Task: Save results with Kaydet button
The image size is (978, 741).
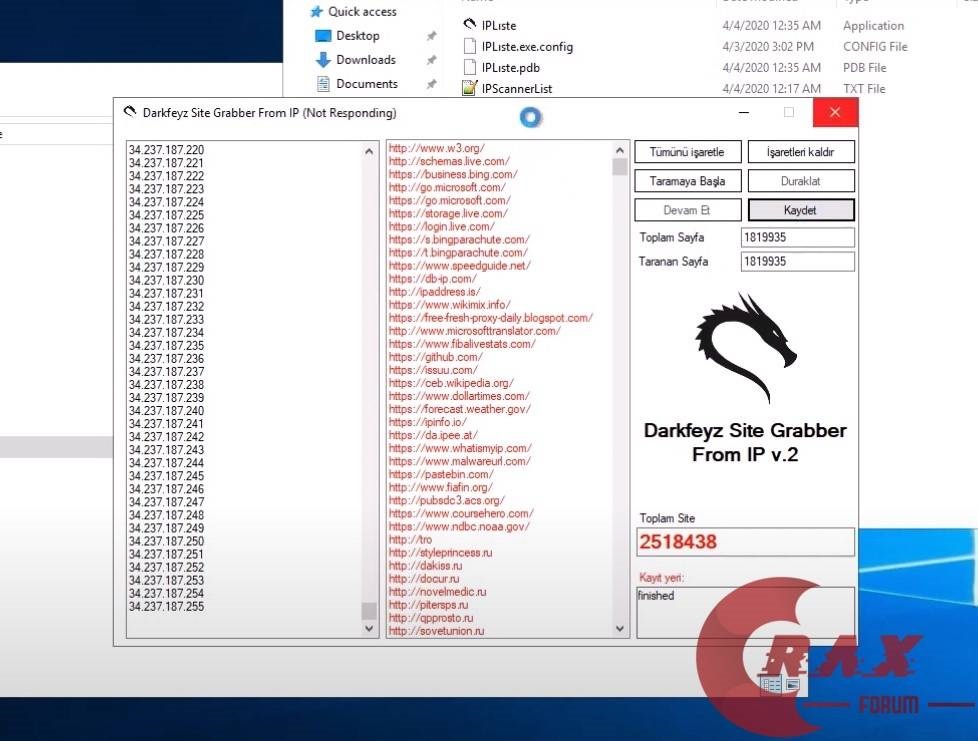Action: [801, 210]
